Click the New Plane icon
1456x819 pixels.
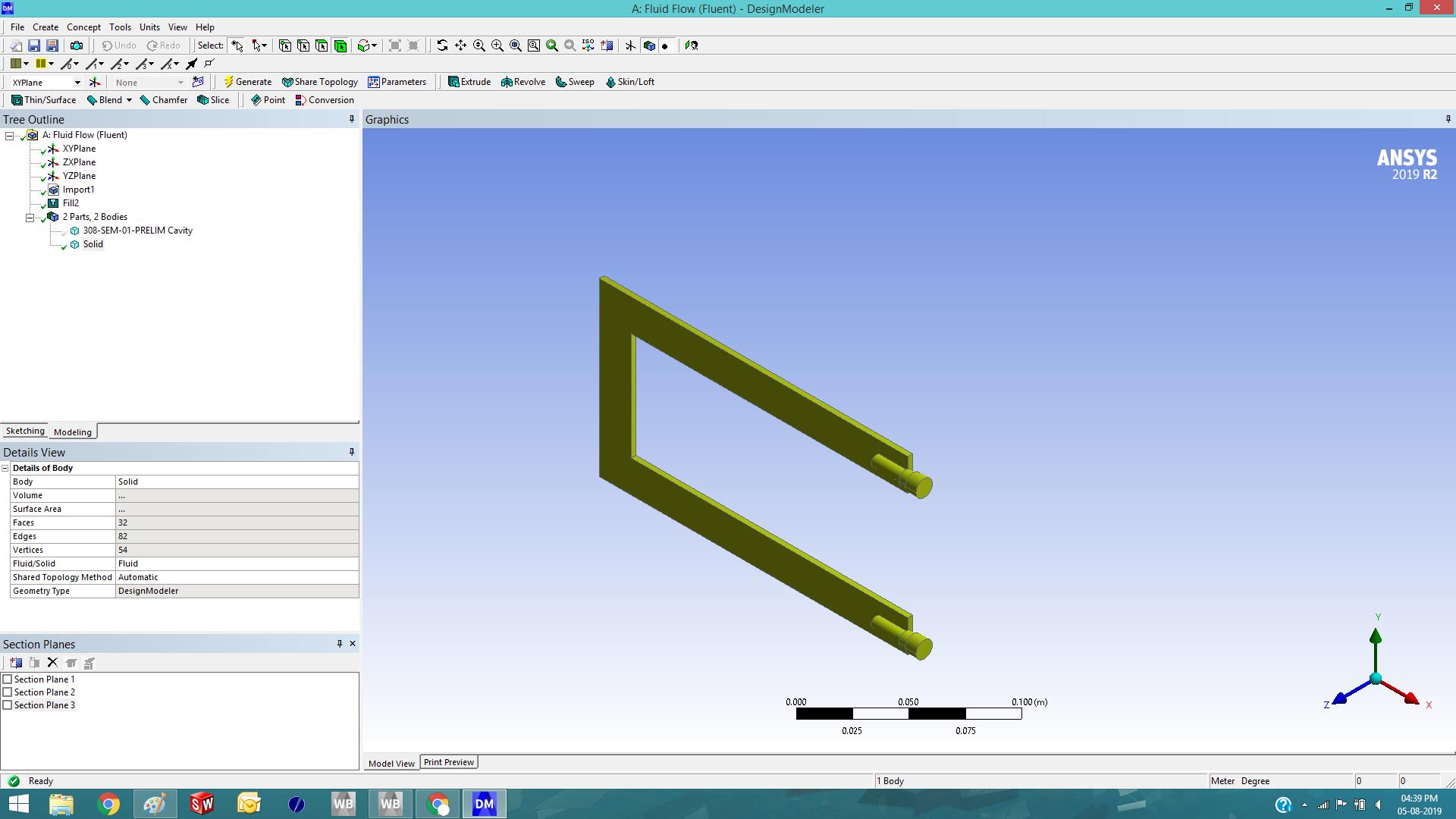[x=95, y=82]
